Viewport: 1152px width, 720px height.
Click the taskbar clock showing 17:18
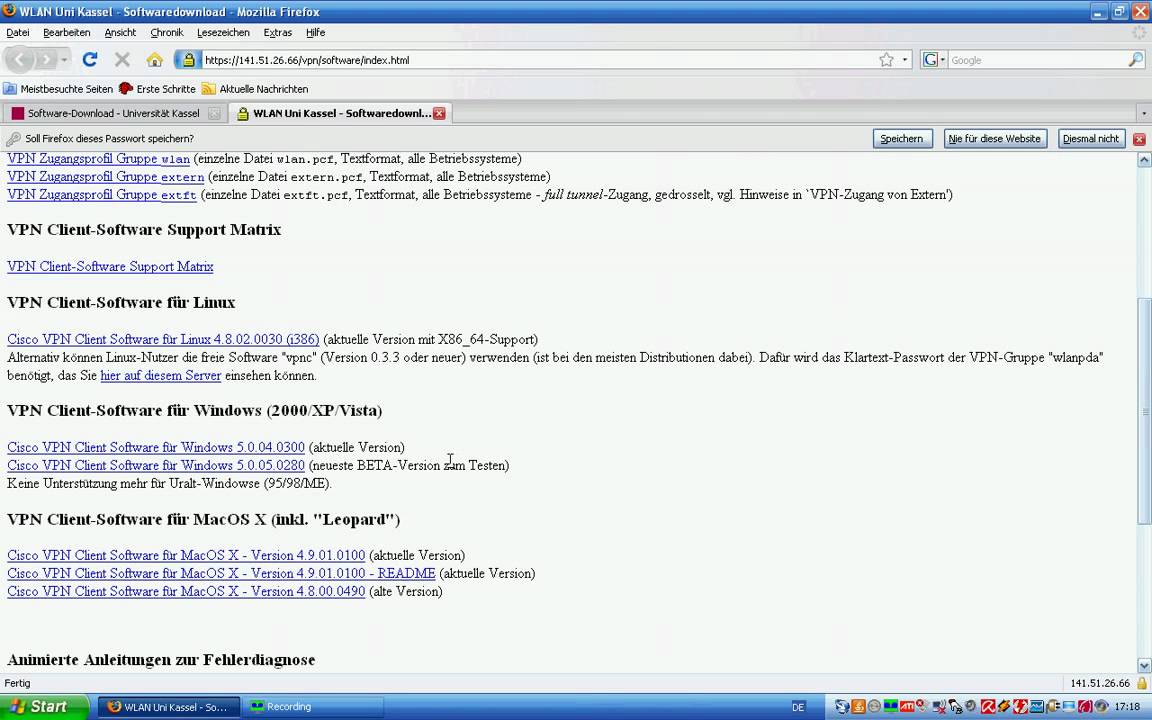[1127, 707]
